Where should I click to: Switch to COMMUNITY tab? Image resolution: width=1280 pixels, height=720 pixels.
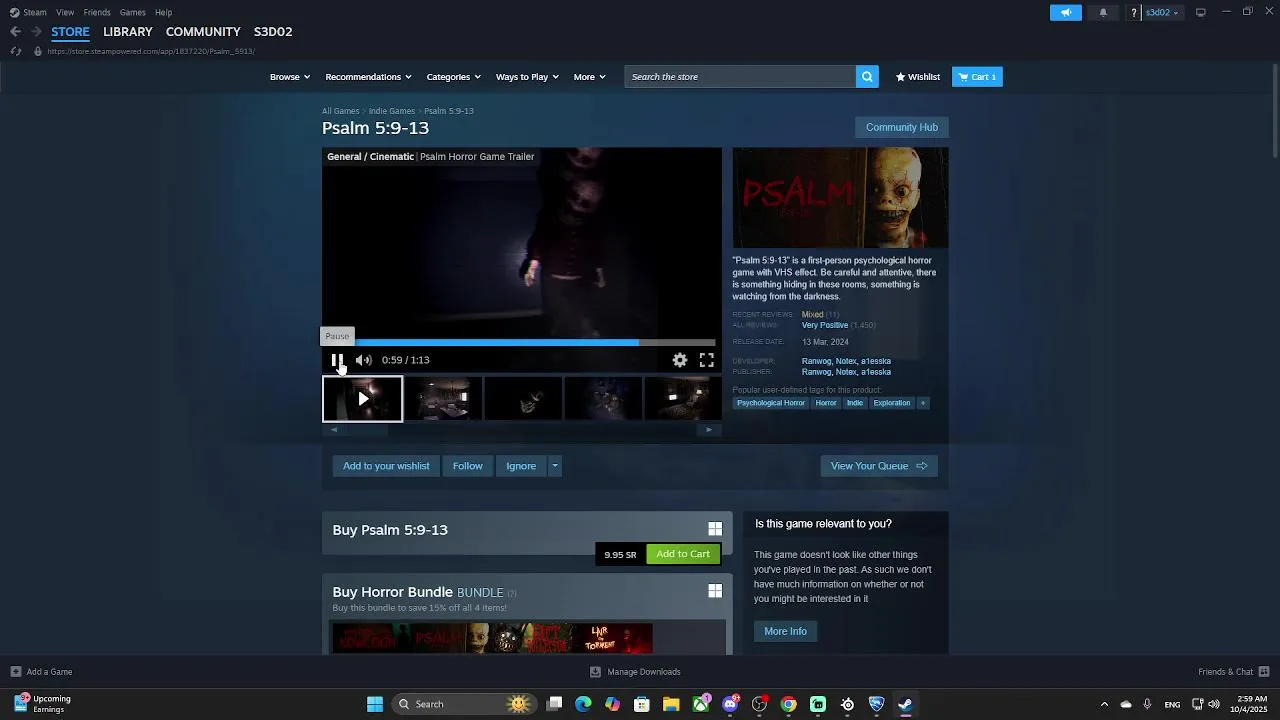(203, 32)
